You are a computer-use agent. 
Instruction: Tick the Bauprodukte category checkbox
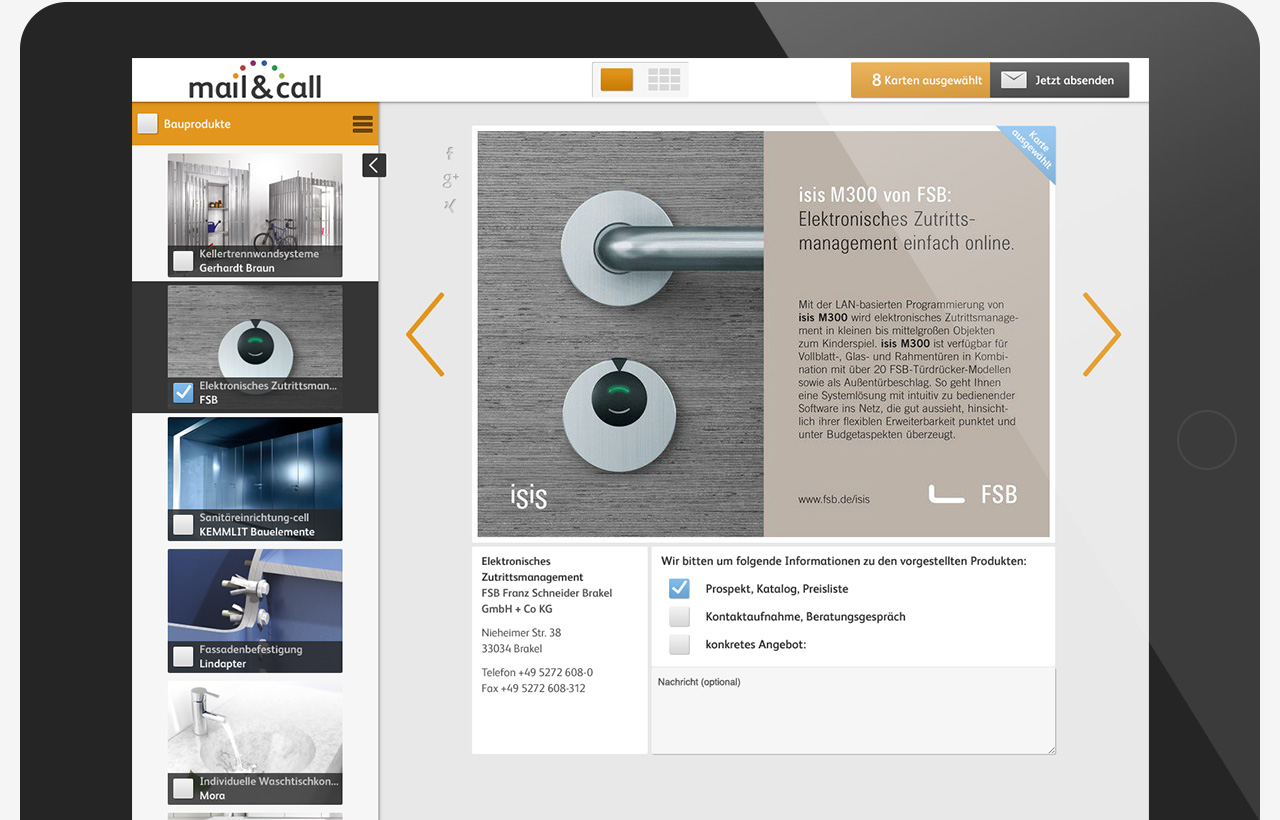click(x=148, y=124)
